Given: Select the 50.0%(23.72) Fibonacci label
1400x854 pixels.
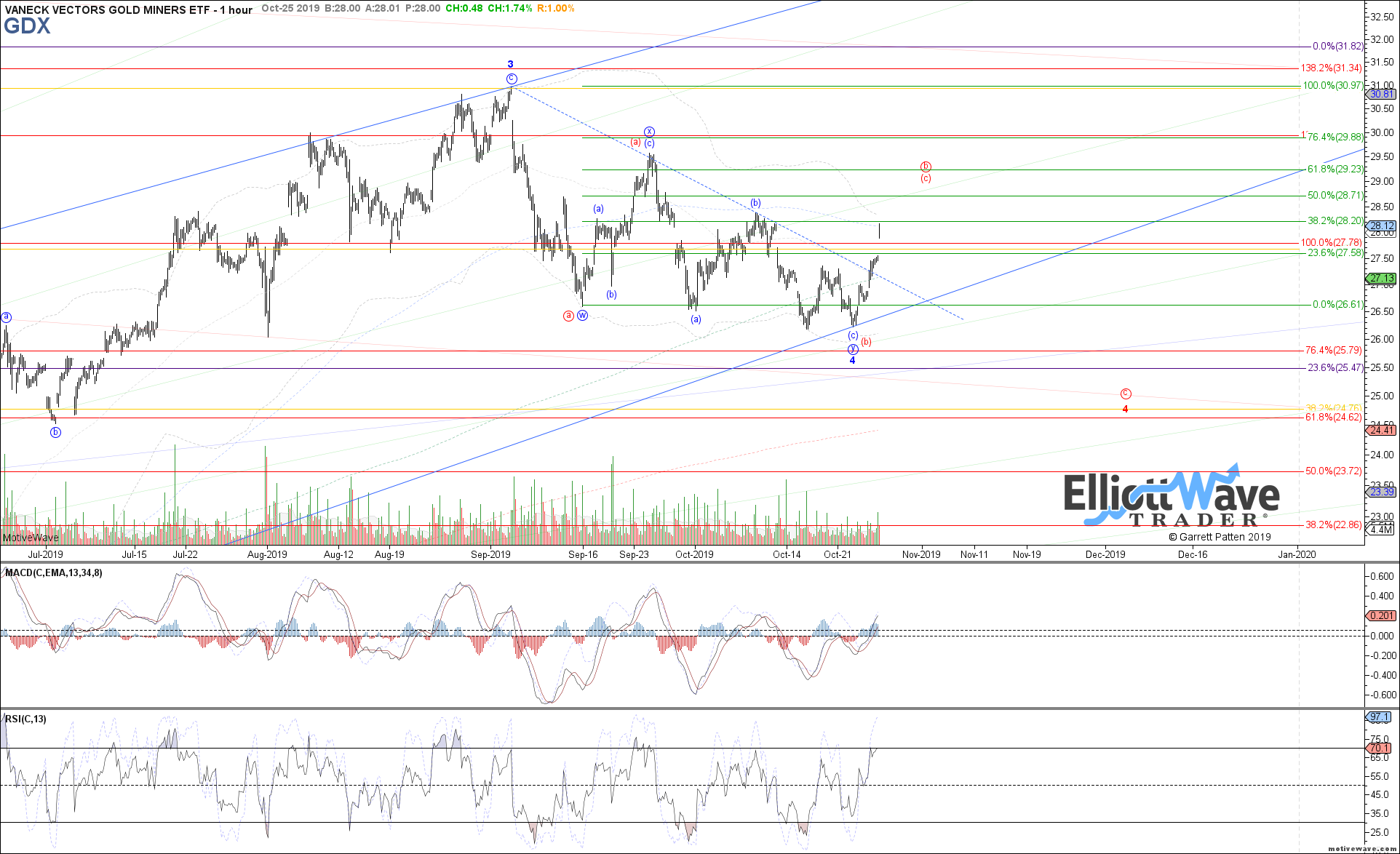Looking at the screenshot, I should (1333, 471).
